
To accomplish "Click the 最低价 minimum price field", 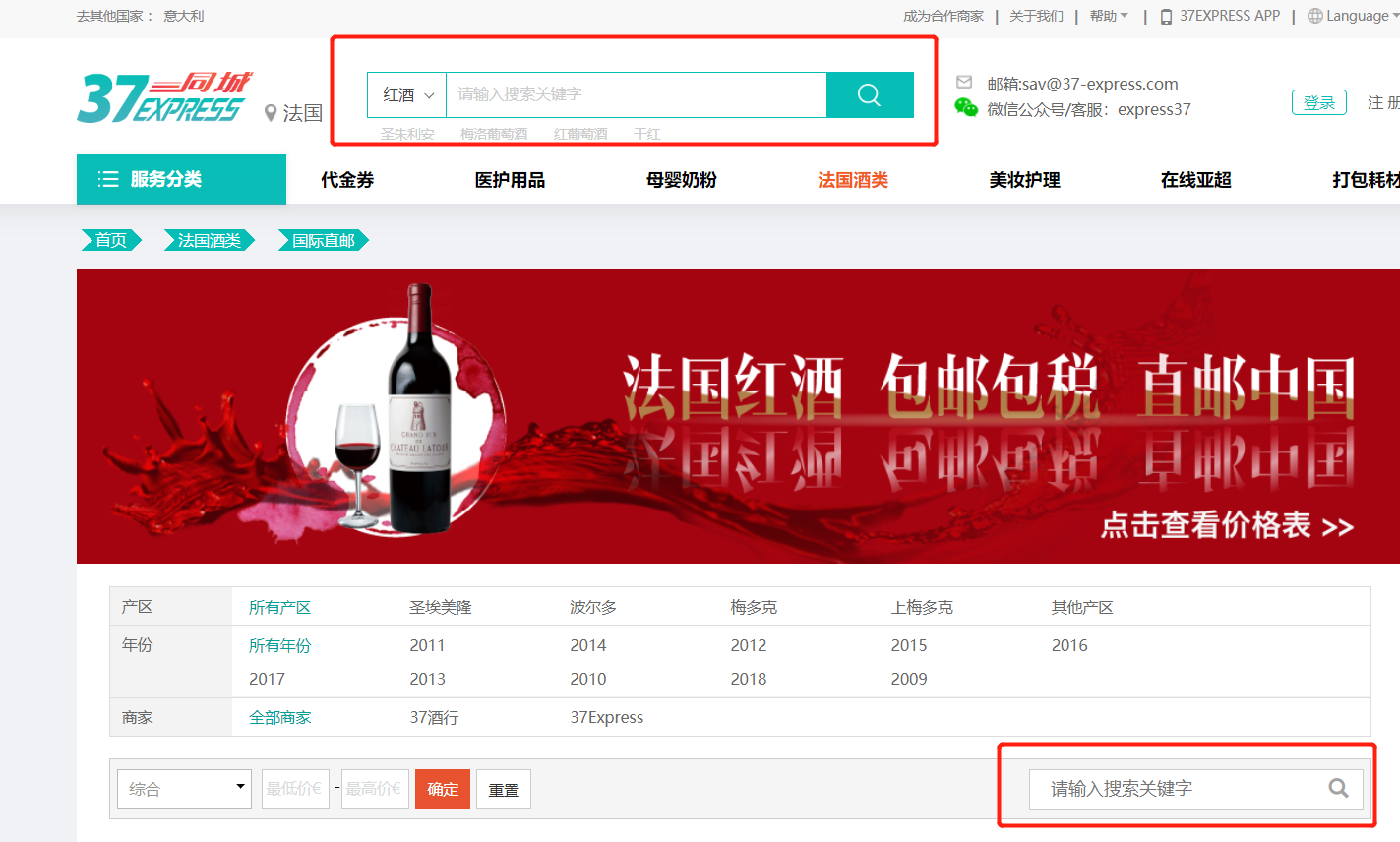I will coord(295,788).
